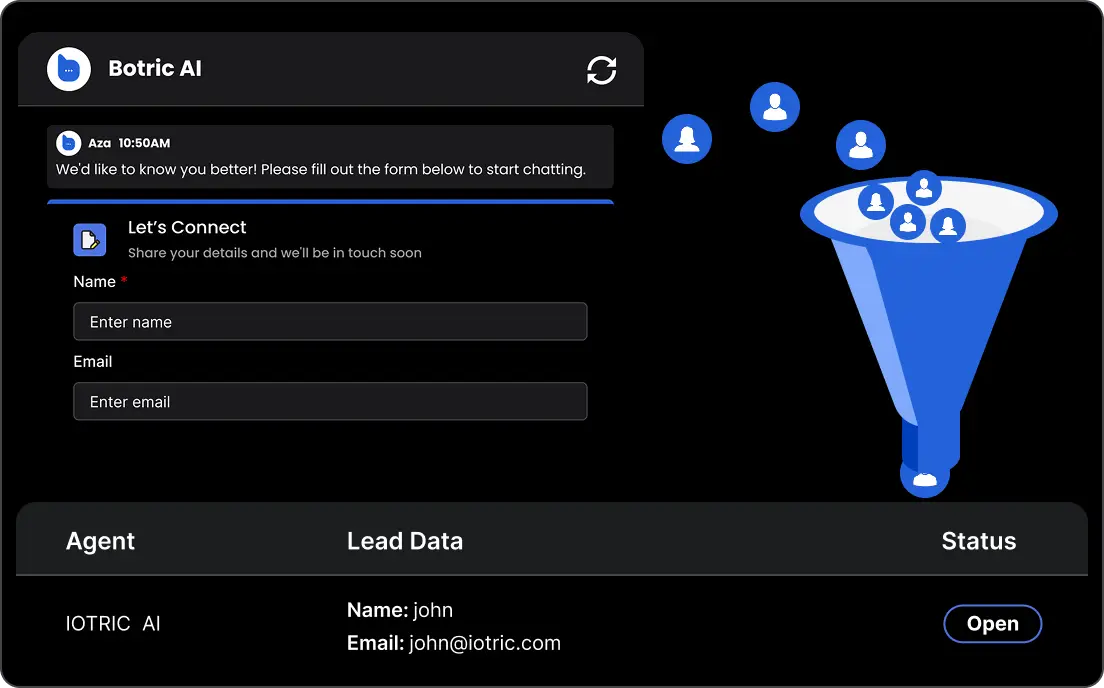The width and height of the screenshot is (1104, 688).
Task: Click the Email field label
Action: [93, 361]
